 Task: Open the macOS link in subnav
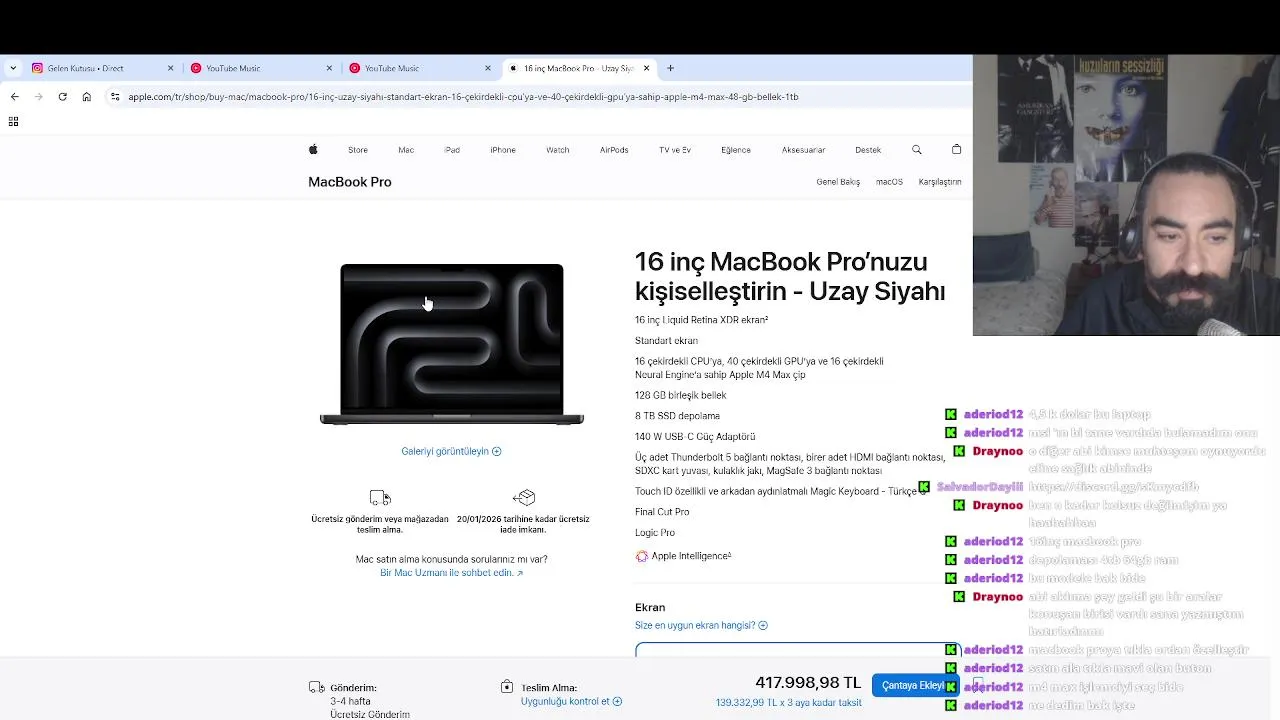coord(889,182)
